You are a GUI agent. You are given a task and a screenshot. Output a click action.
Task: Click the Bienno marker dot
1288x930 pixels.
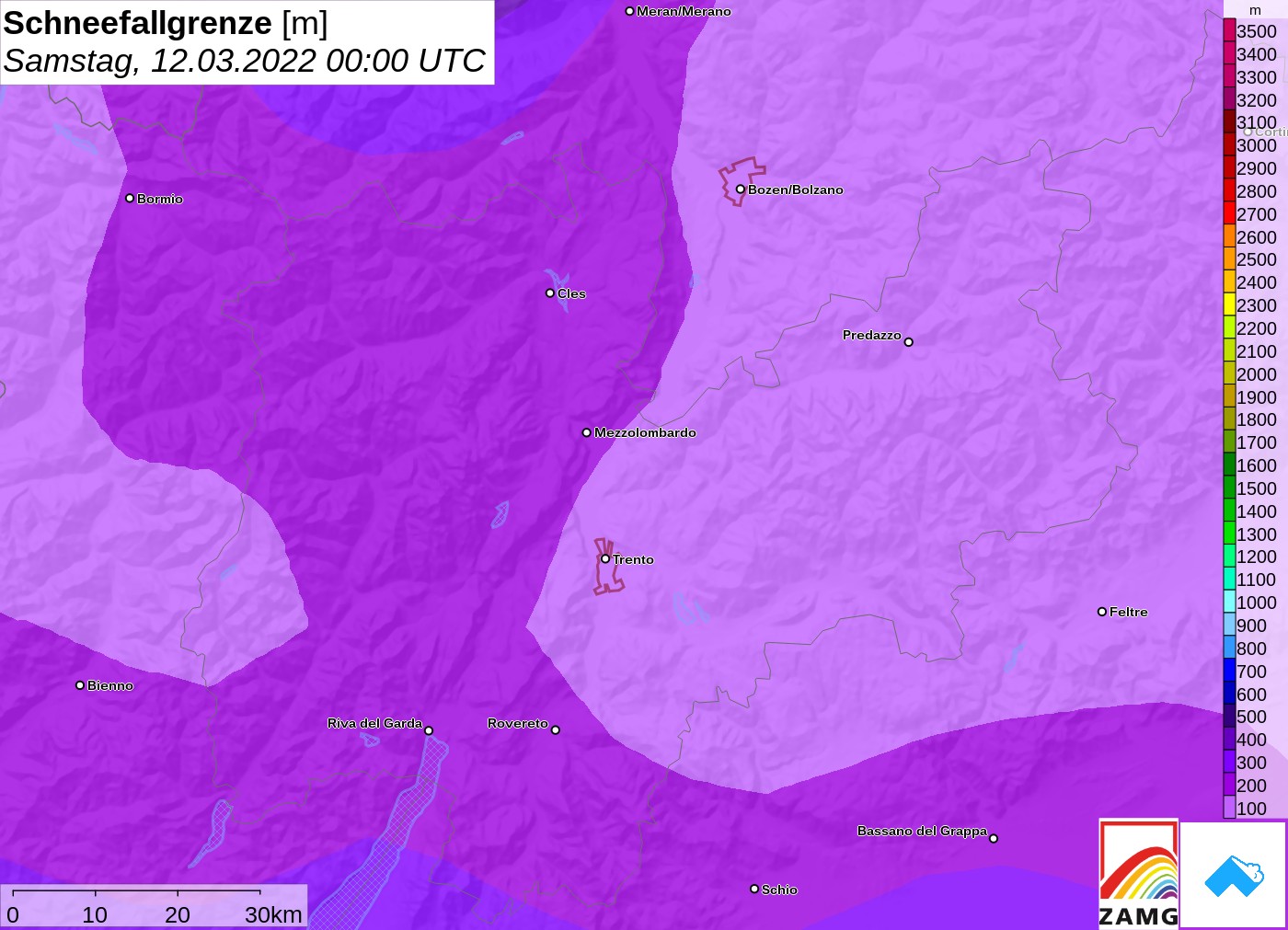(80, 685)
